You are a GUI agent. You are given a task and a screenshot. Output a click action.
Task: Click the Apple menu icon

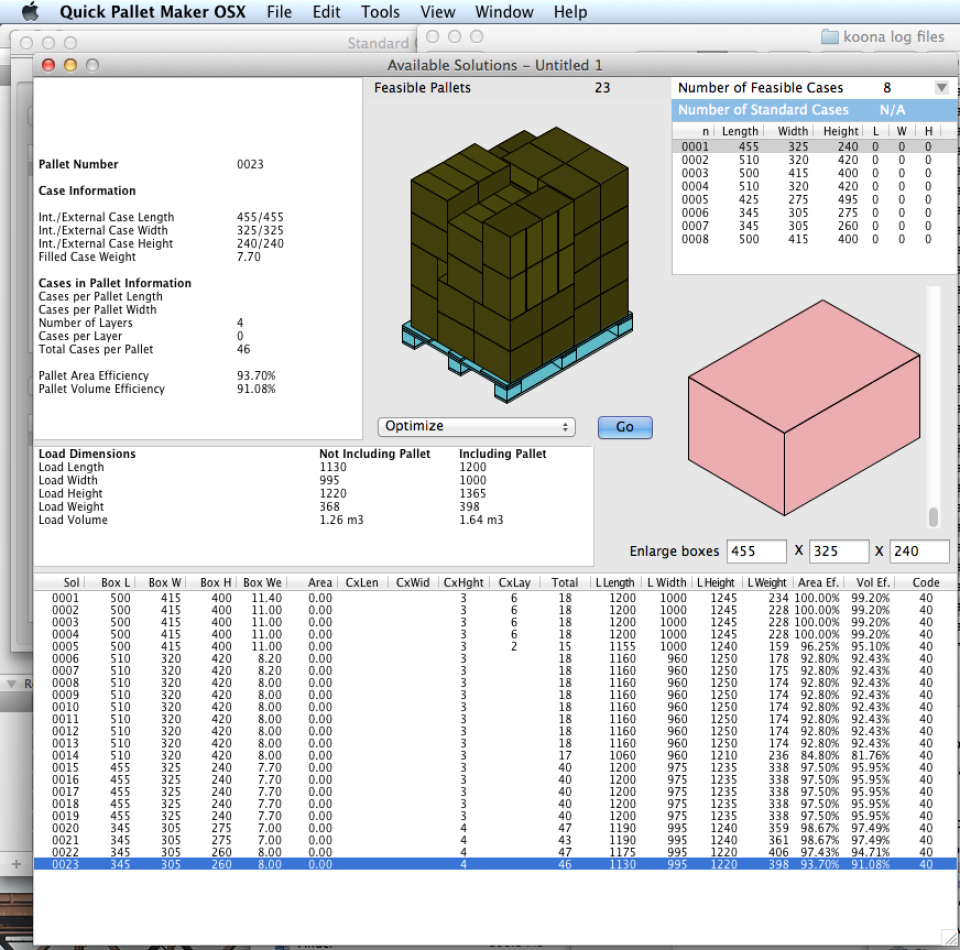coord(29,12)
